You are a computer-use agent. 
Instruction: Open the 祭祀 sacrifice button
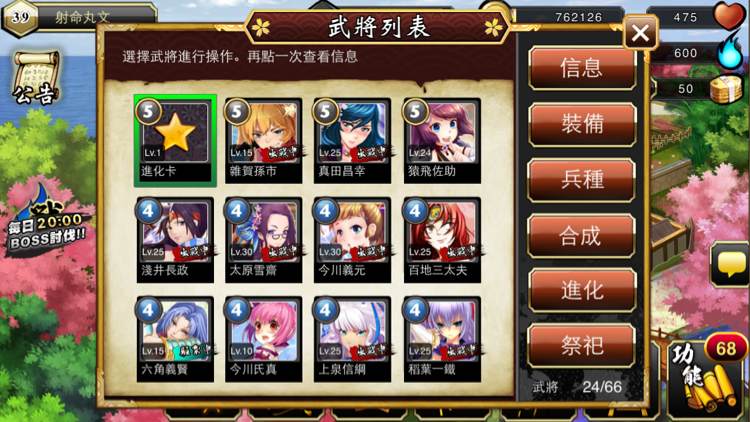point(582,345)
